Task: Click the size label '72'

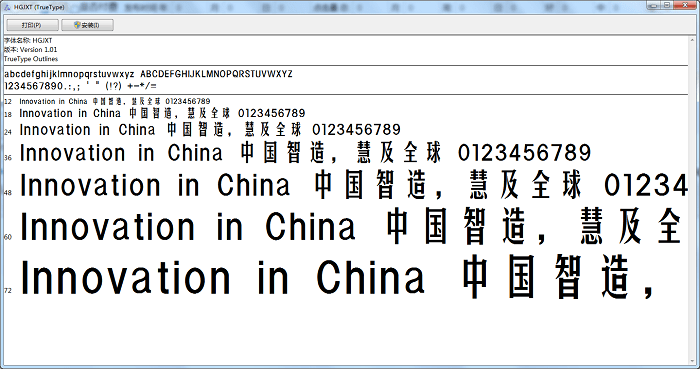Action: pyautogui.click(x=8, y=290)
